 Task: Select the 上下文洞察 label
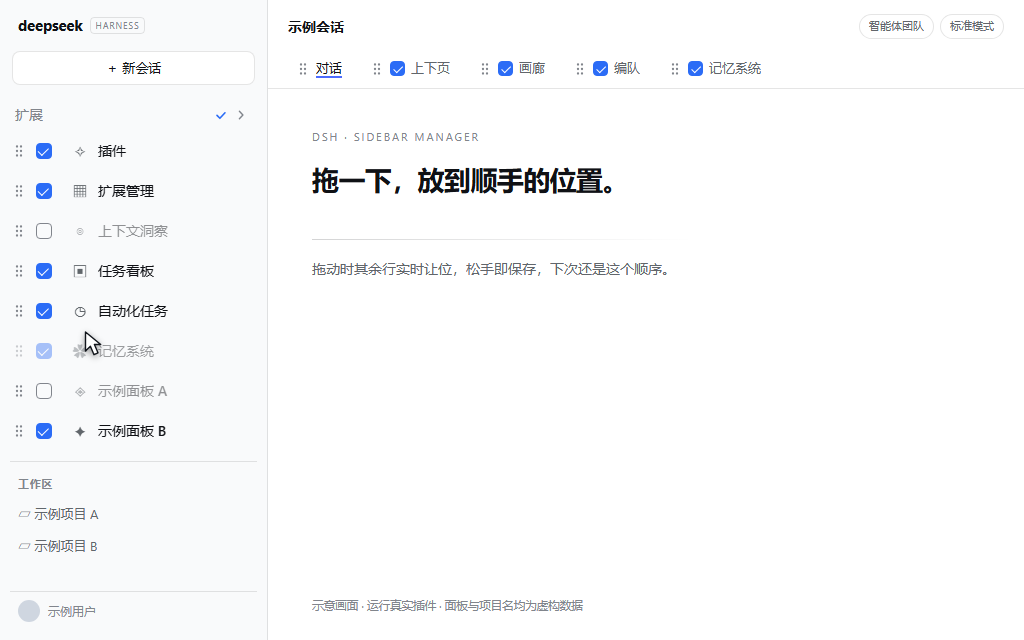133,231
